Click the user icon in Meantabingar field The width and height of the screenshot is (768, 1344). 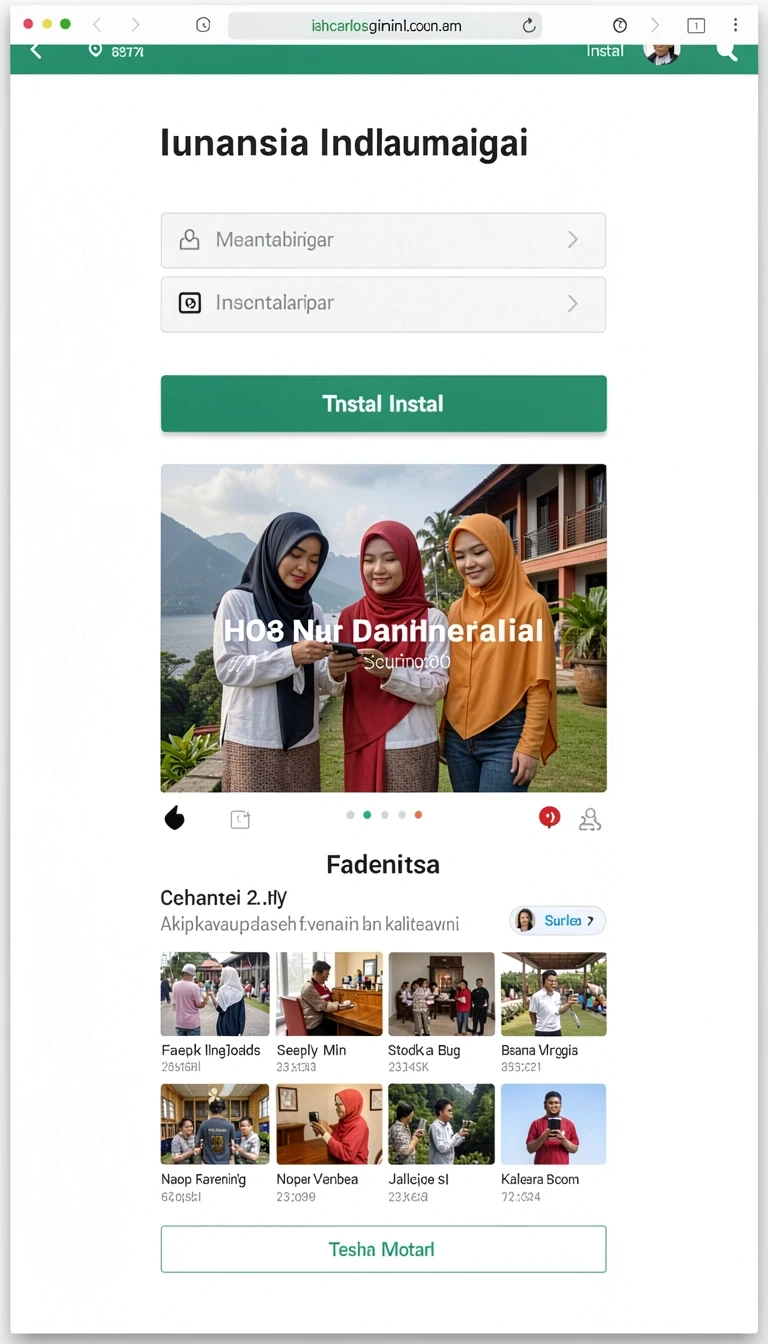coord(189,240)
